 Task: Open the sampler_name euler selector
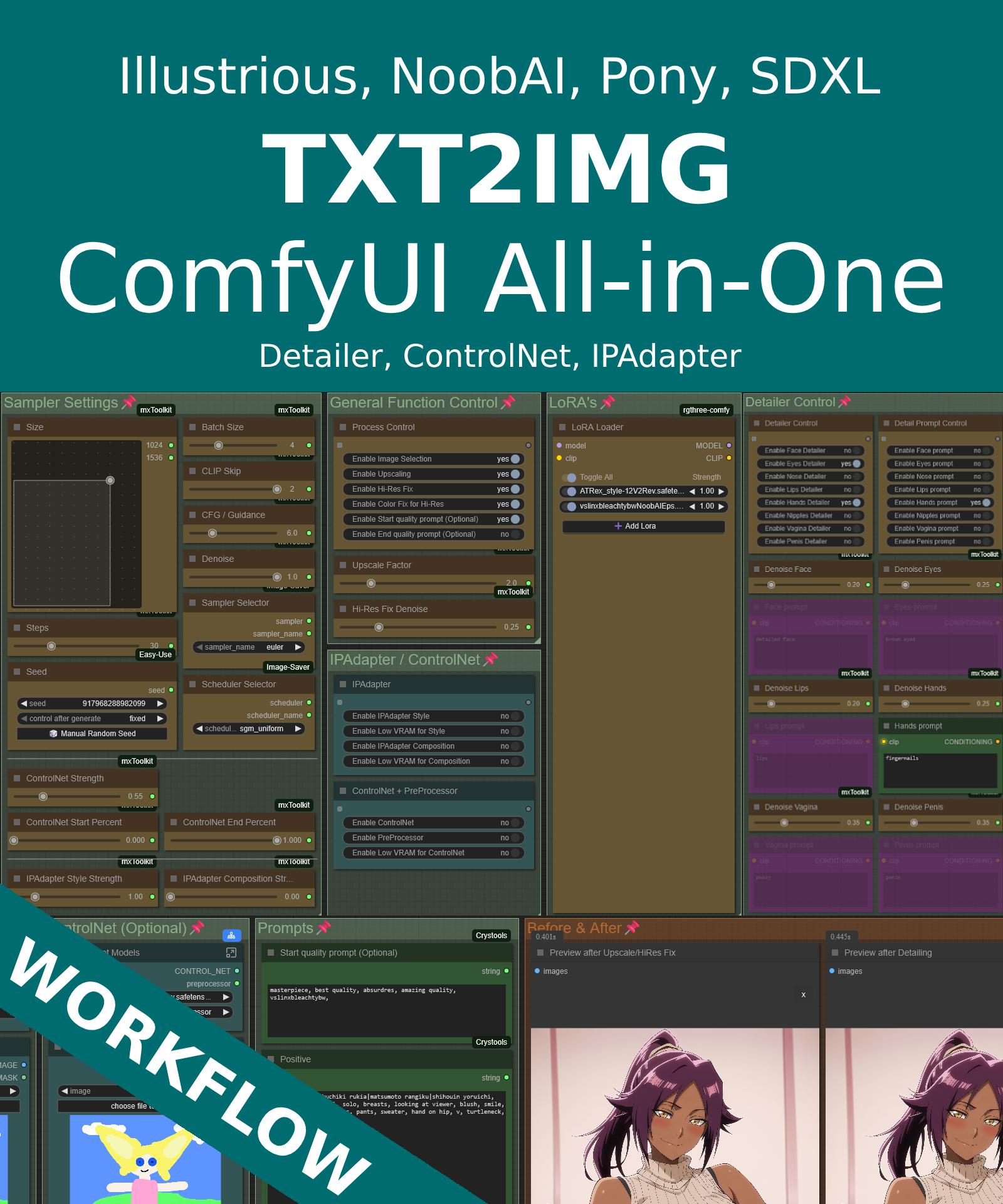(248, 647)
